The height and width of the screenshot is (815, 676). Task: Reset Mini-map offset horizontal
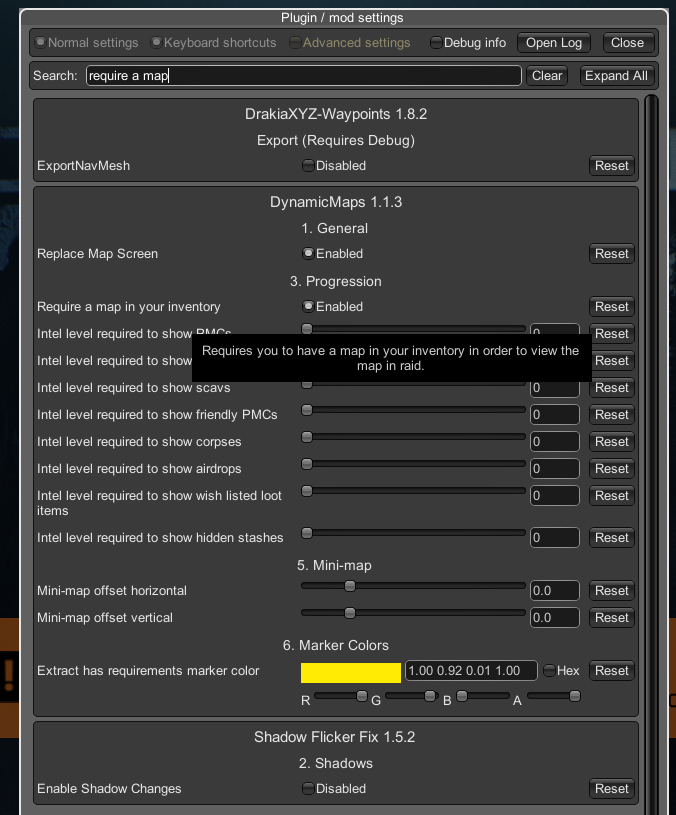click(612, 590)
